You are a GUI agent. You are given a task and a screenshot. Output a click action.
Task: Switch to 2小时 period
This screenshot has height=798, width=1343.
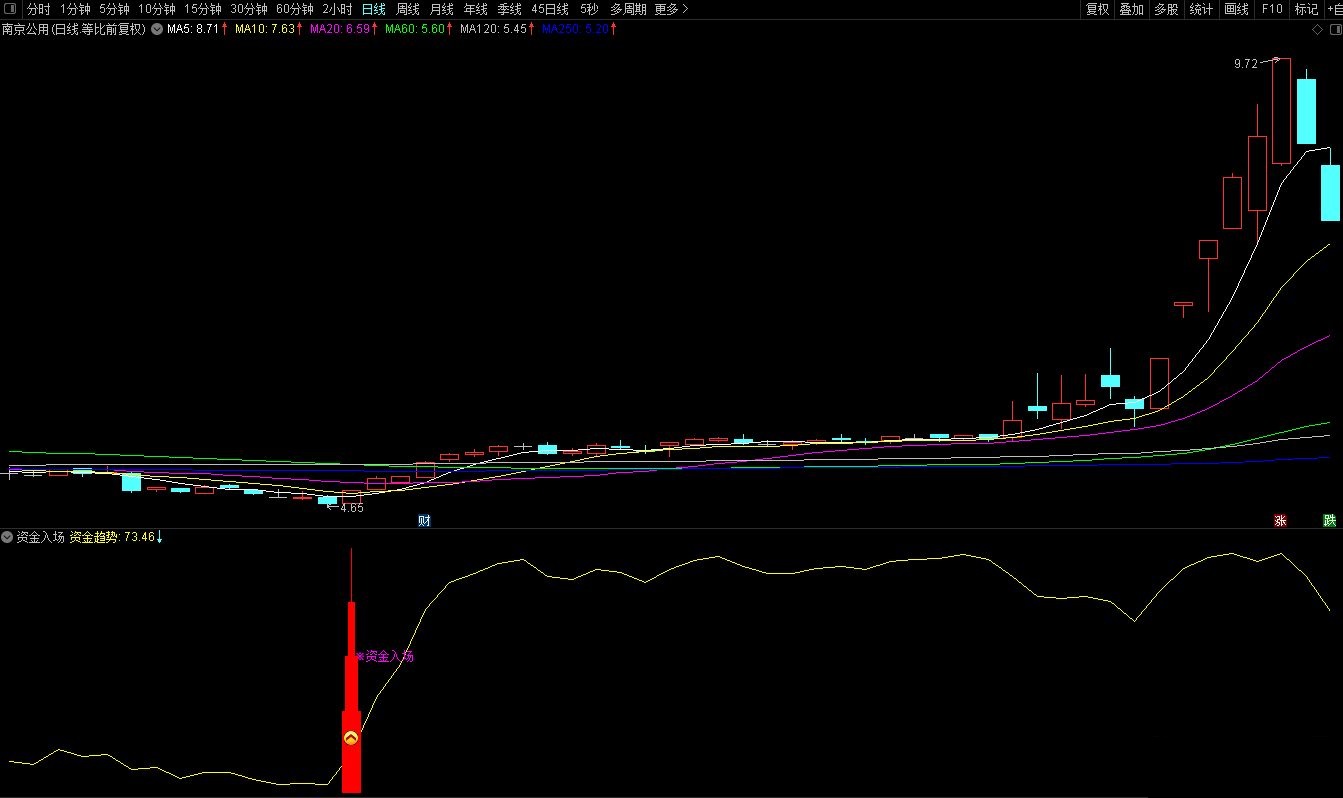[x=337, y=9]
